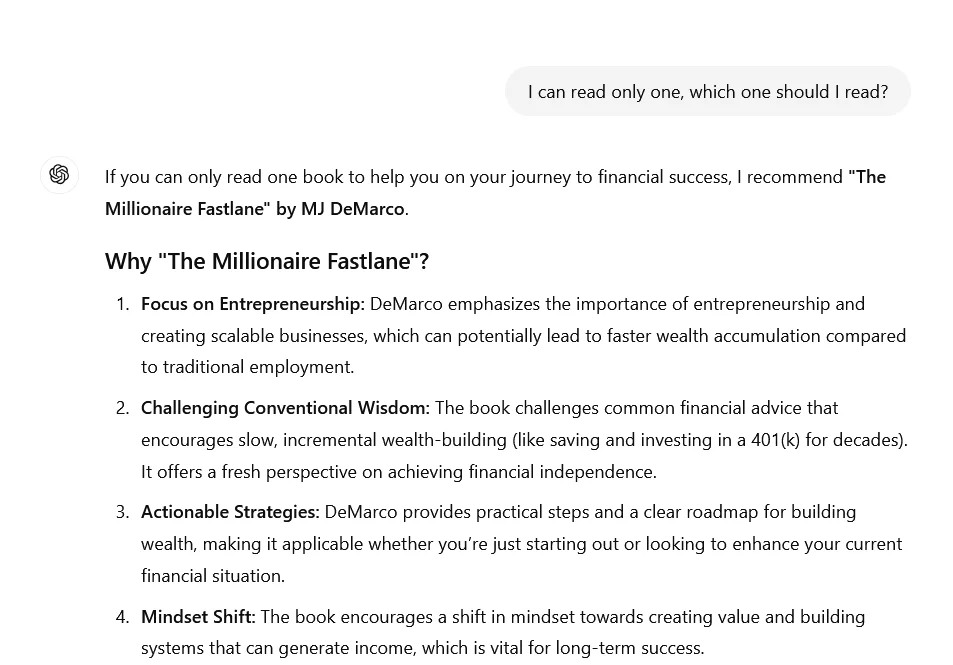The image size is (953, 665).
Task: Click the bold text Millionaire Fastlane by MJ DeMarco
Action: (x=256, y=208)
